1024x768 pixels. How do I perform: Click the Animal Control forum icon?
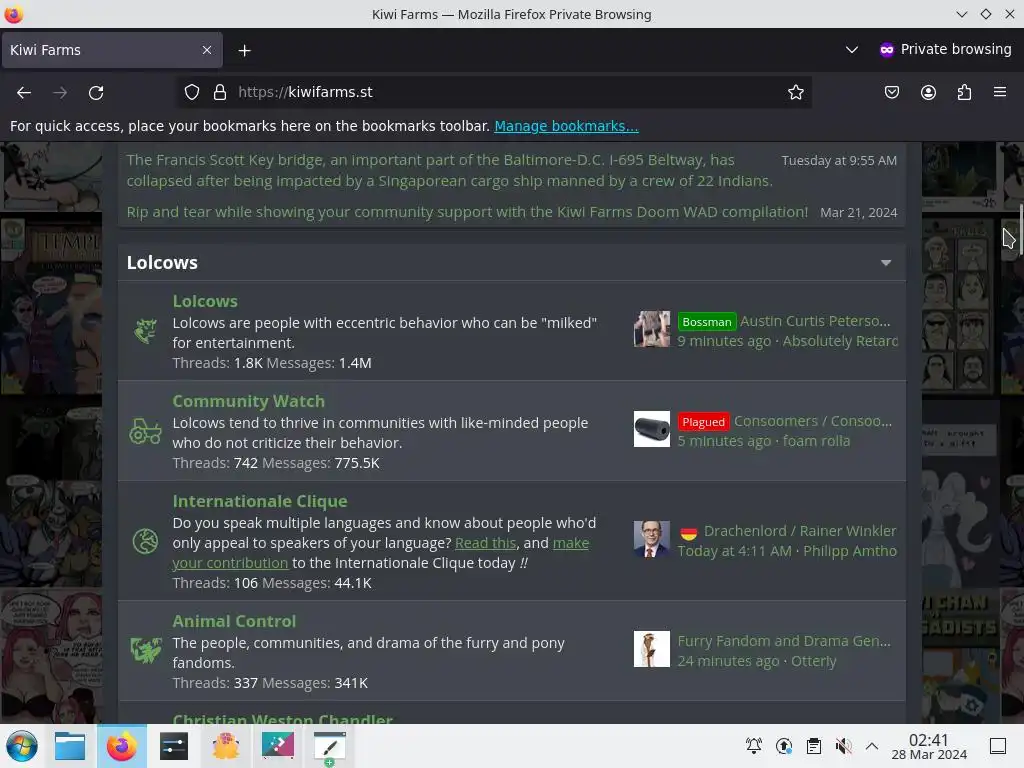click(x=146, y=650)
